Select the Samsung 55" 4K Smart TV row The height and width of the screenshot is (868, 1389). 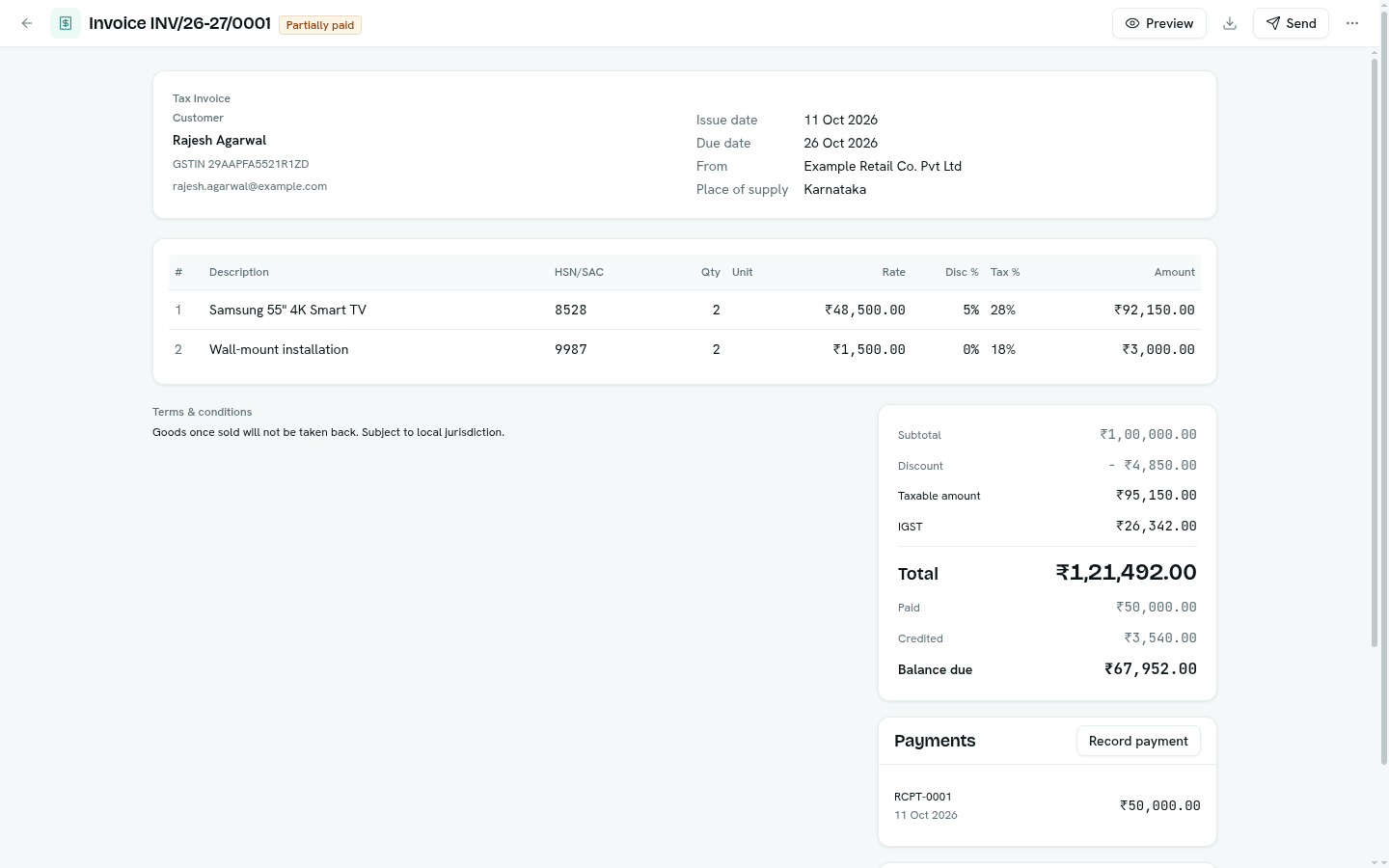point(685,310)
